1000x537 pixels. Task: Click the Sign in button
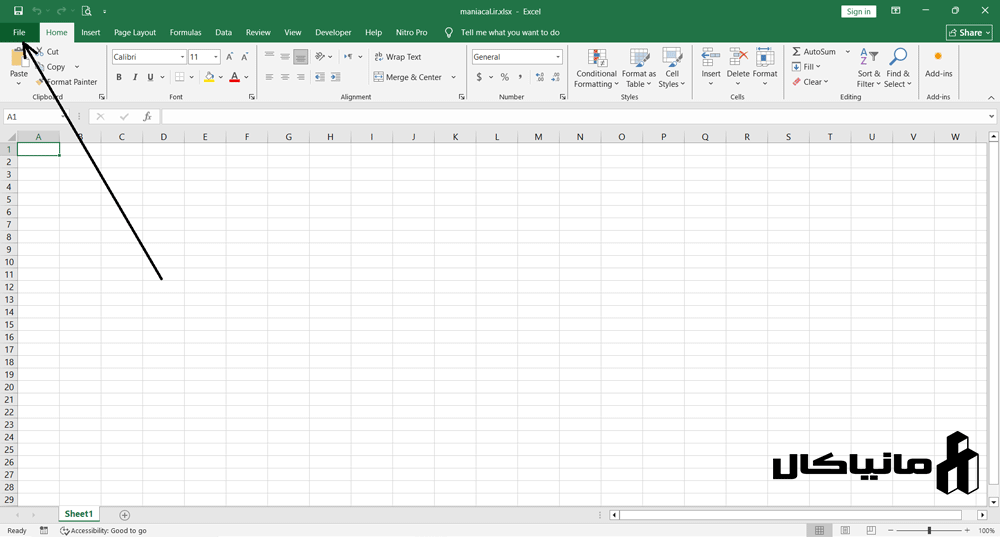858,11
